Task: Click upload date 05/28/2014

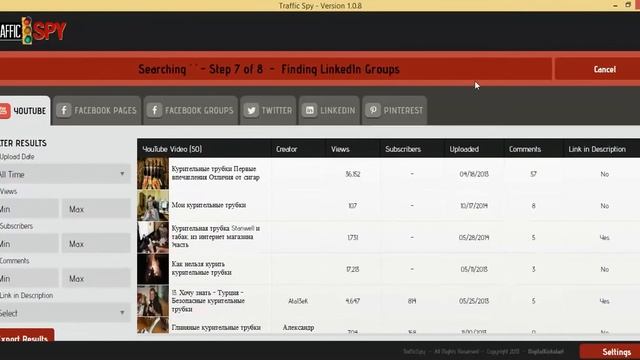Action: click(474, 238)
